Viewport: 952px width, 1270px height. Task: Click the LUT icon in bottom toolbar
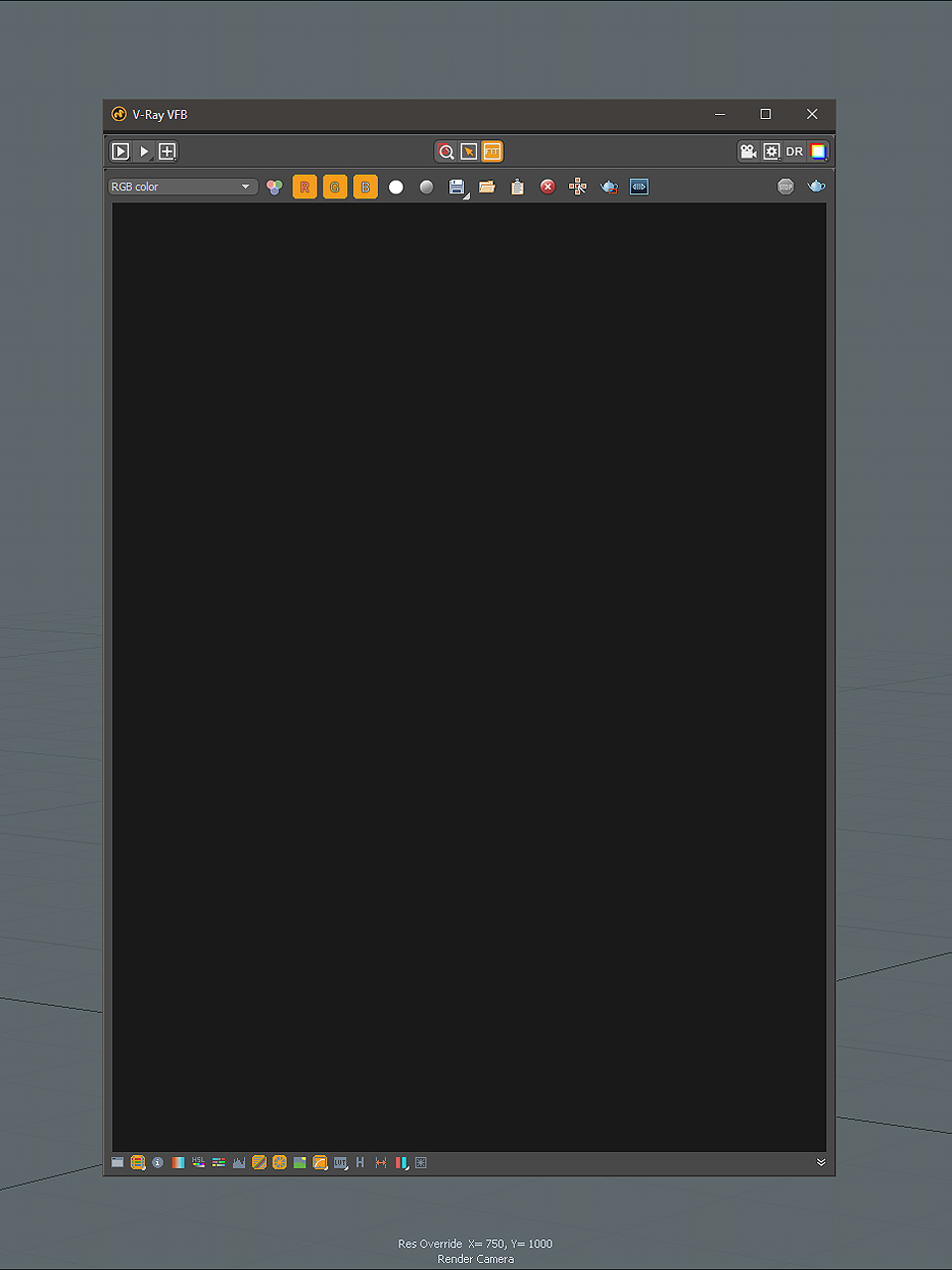340,1162
